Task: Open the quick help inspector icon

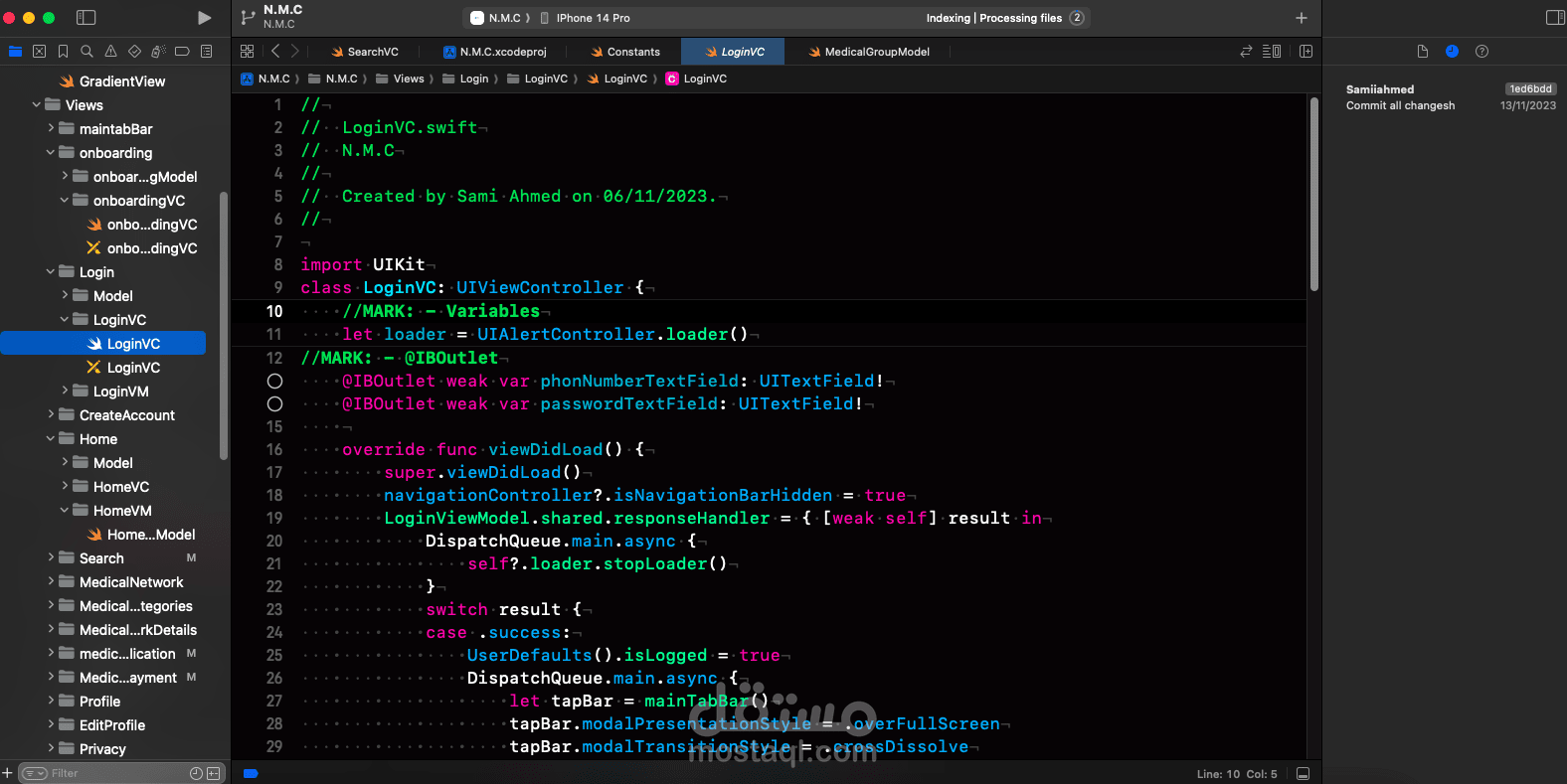Action: coord(1481,51)
